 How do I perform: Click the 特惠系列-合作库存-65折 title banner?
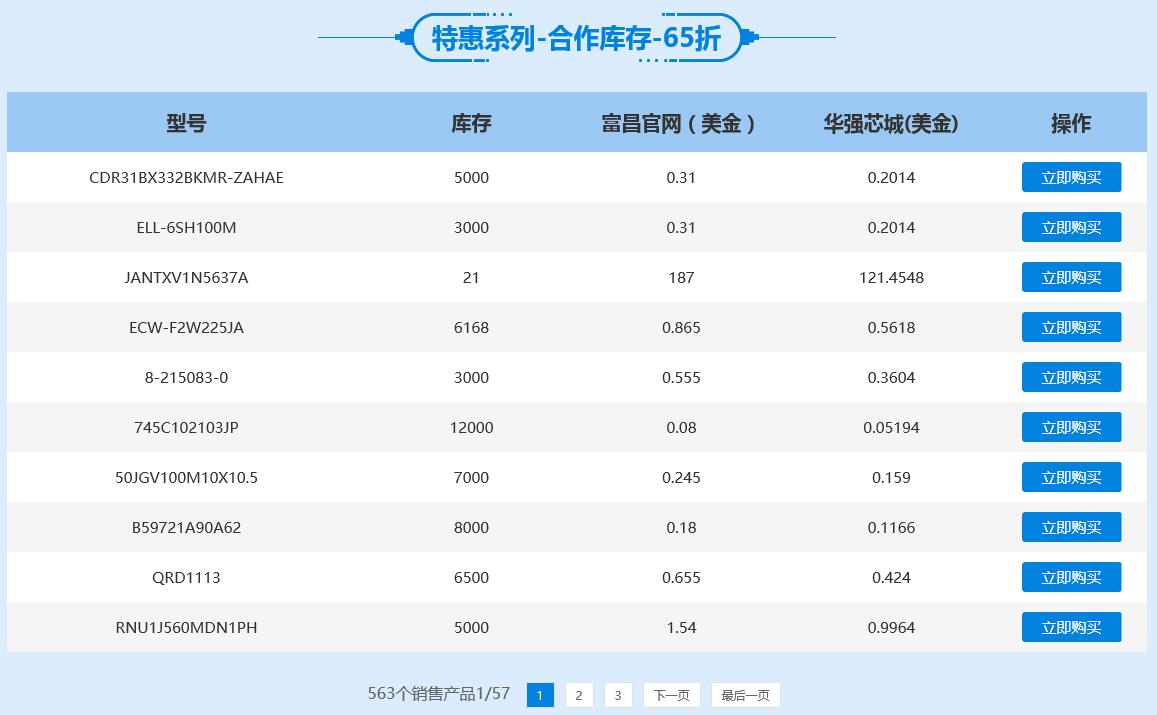pyautogui.click(x=578, y=38)
